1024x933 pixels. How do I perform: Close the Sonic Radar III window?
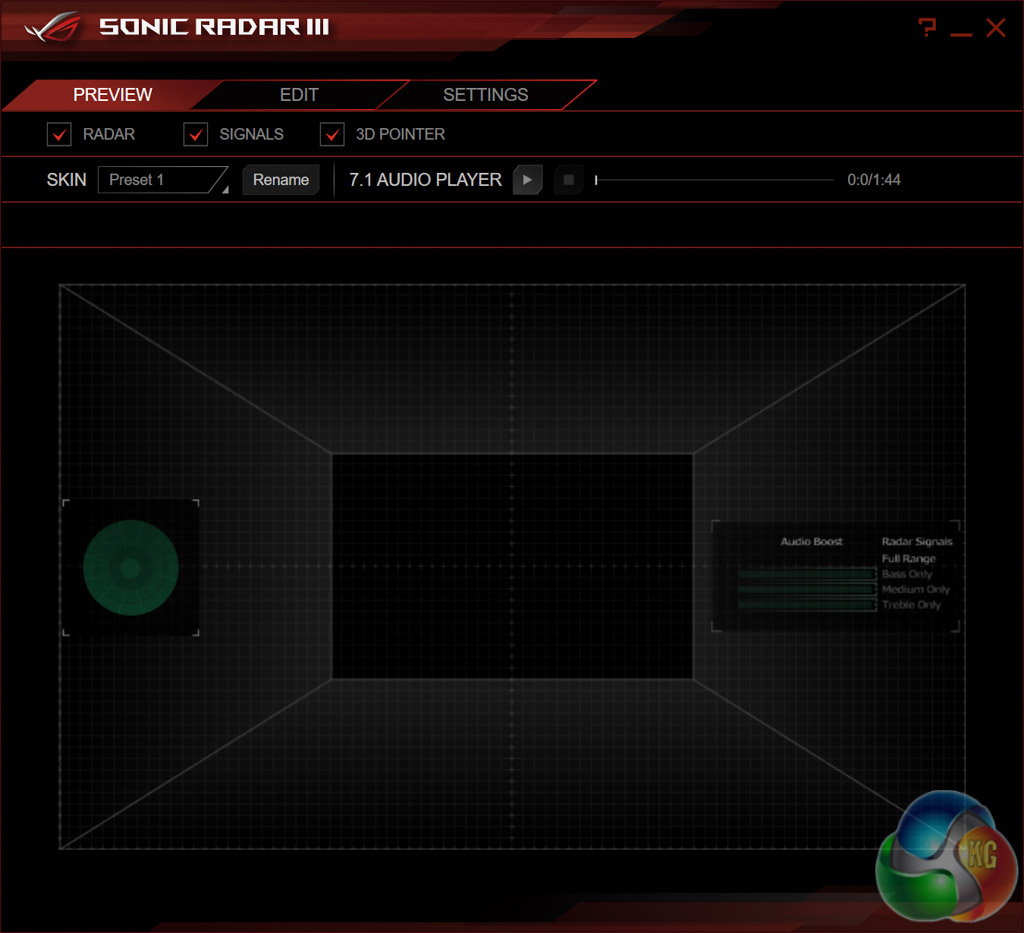(x=995, y=28)
